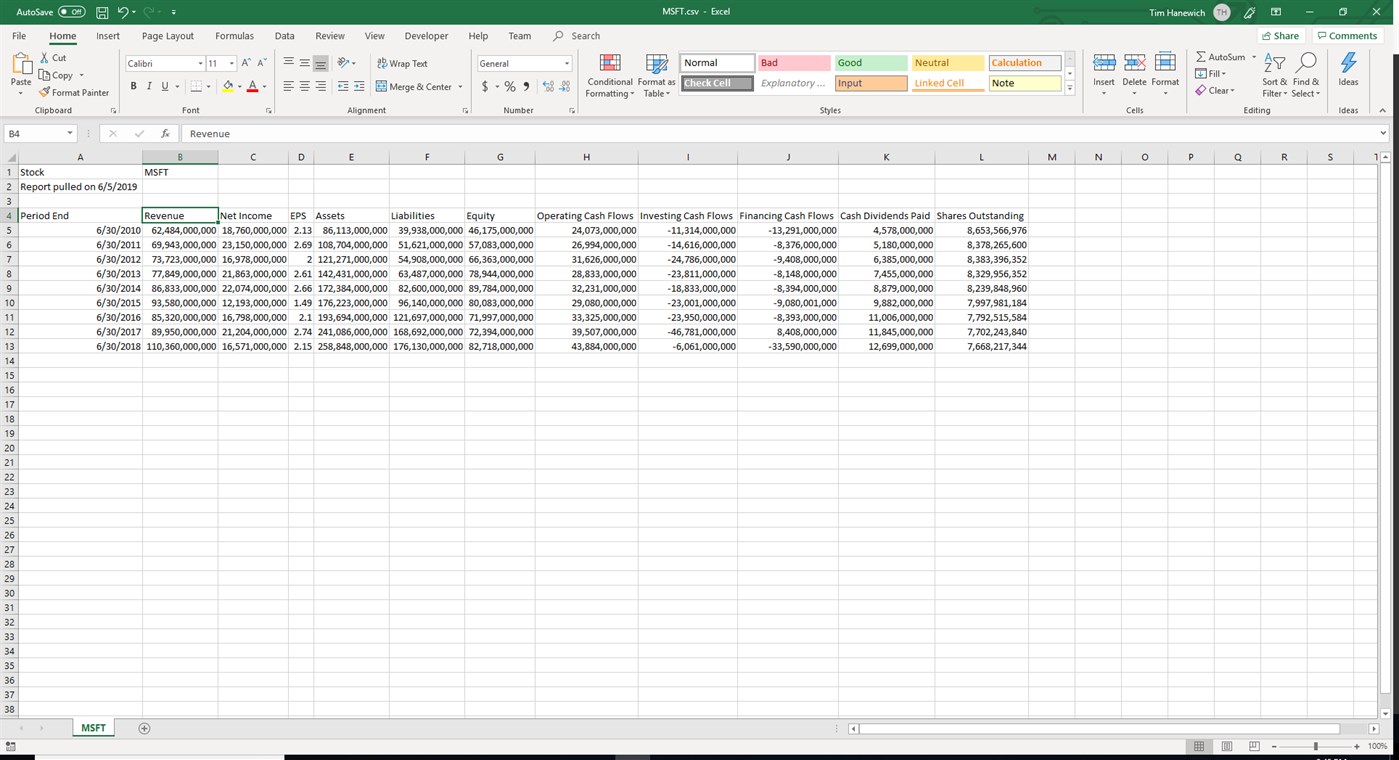Switch to Page Layout view in status bar
The width and height of the screenshot is (1399, 760).
click(1225, 747)
